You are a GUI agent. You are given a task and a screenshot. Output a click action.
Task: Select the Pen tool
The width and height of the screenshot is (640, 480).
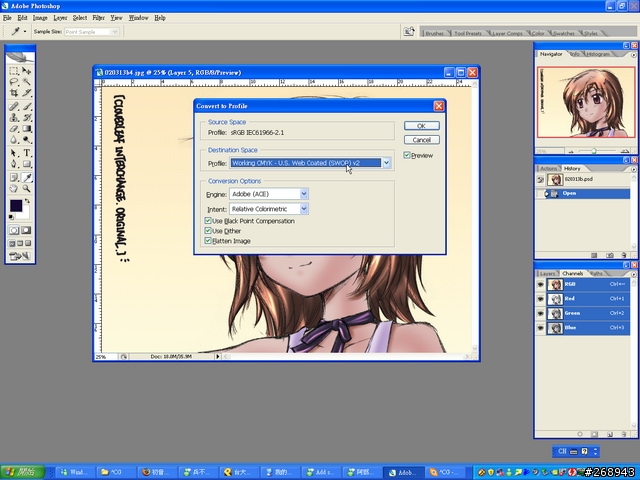pyautogui.click(x=14, y=164)
